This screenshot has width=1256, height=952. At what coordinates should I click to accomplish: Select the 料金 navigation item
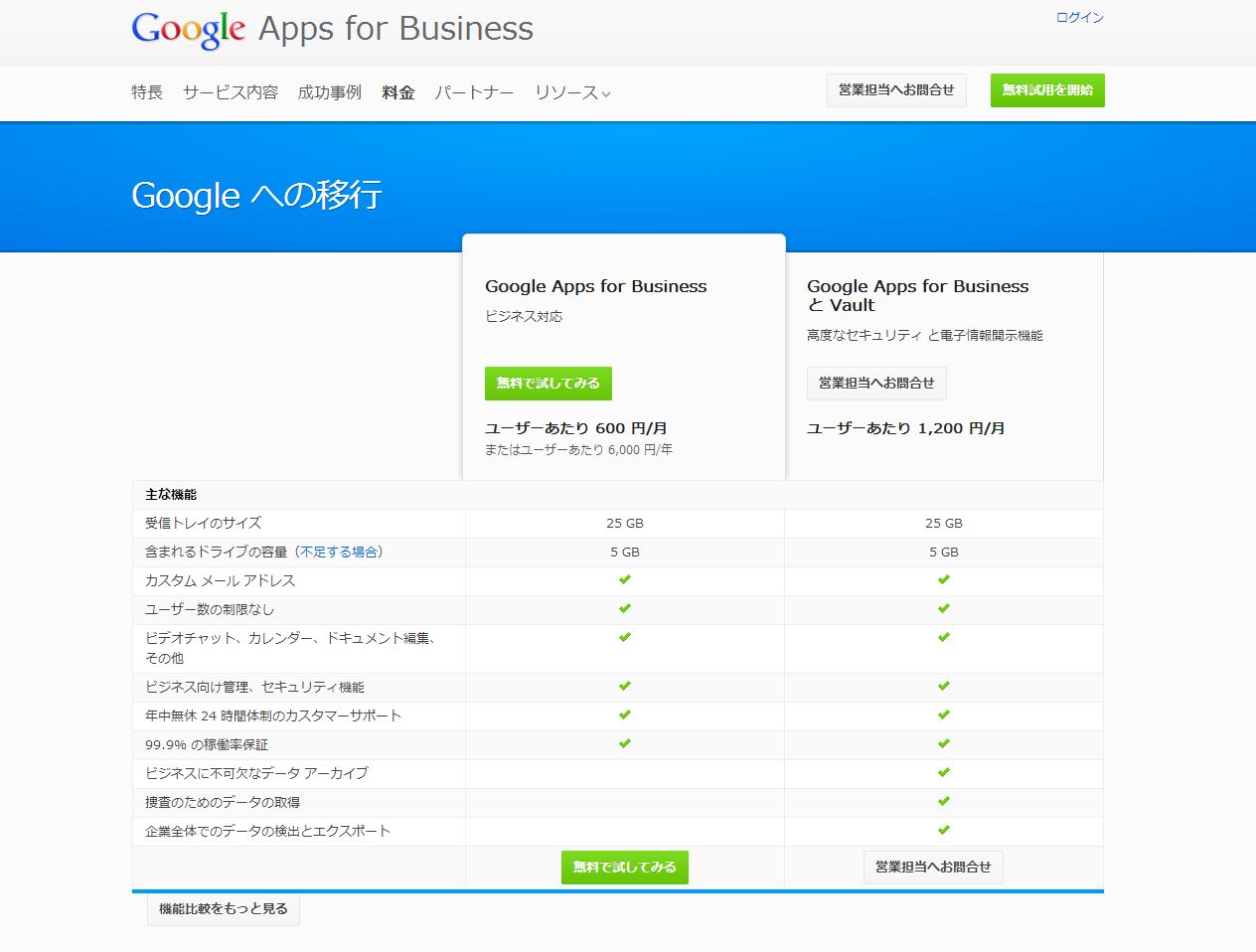(x=398, y=92)
